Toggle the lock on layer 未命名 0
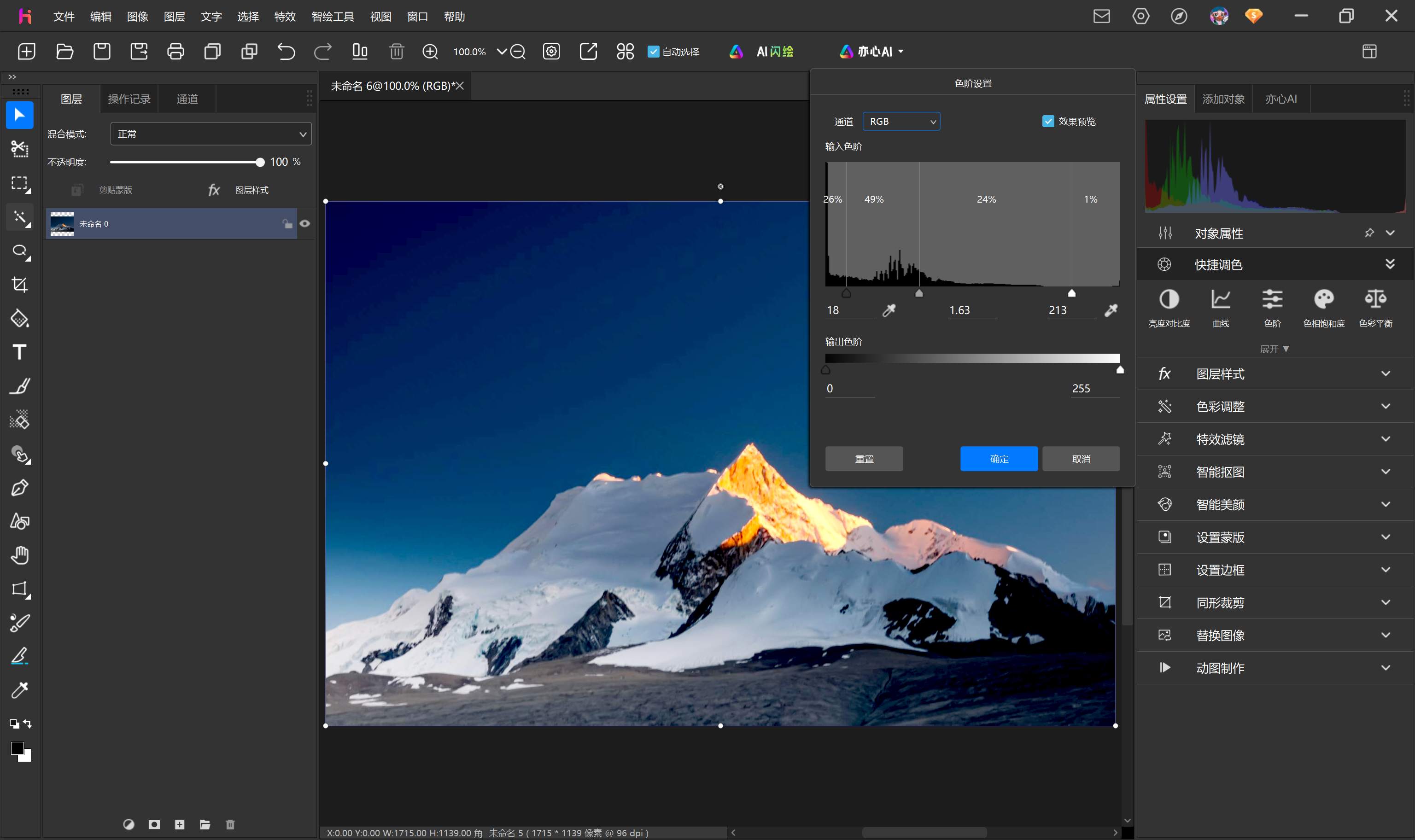 (x=287, y=223)
